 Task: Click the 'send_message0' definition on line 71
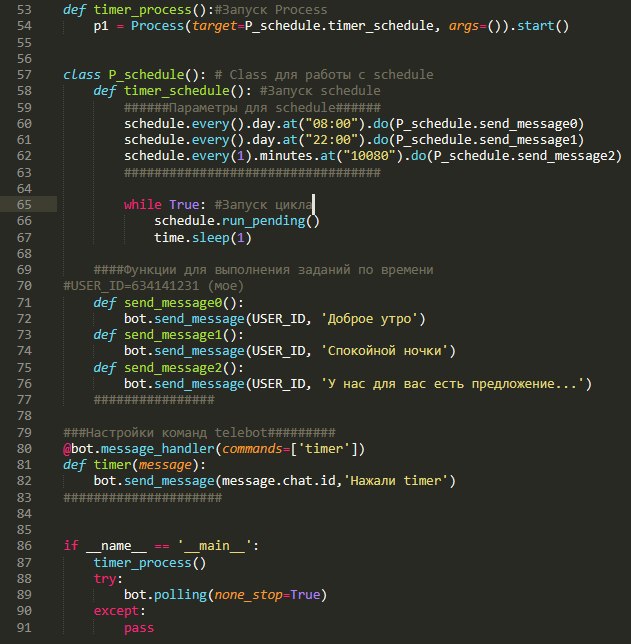(x=173, y=303)
